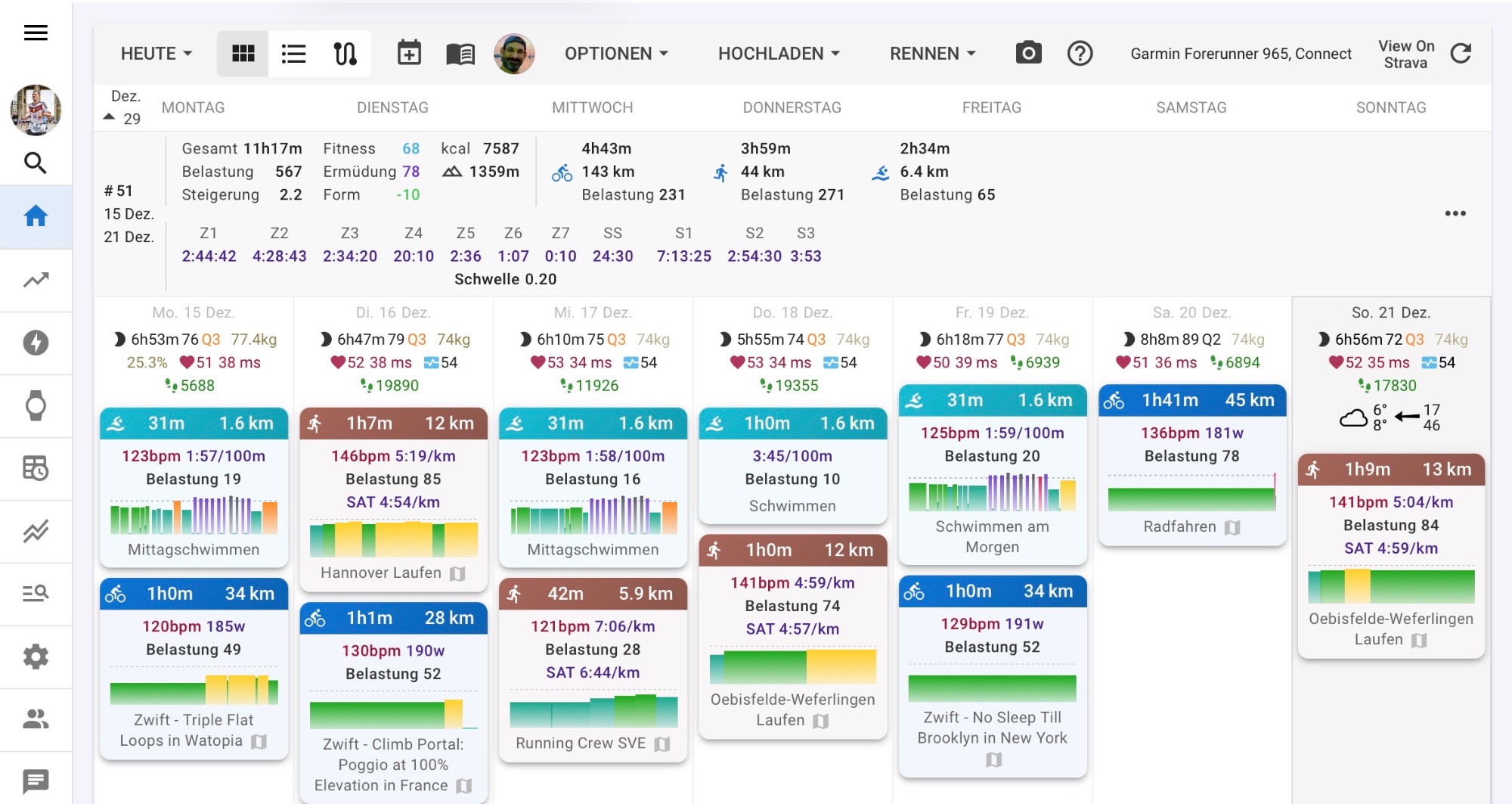Open the help question mark
Image resolution: width=1512 pixels, height=804 pixels.
pyautogui.click(x=1080, y=53)
